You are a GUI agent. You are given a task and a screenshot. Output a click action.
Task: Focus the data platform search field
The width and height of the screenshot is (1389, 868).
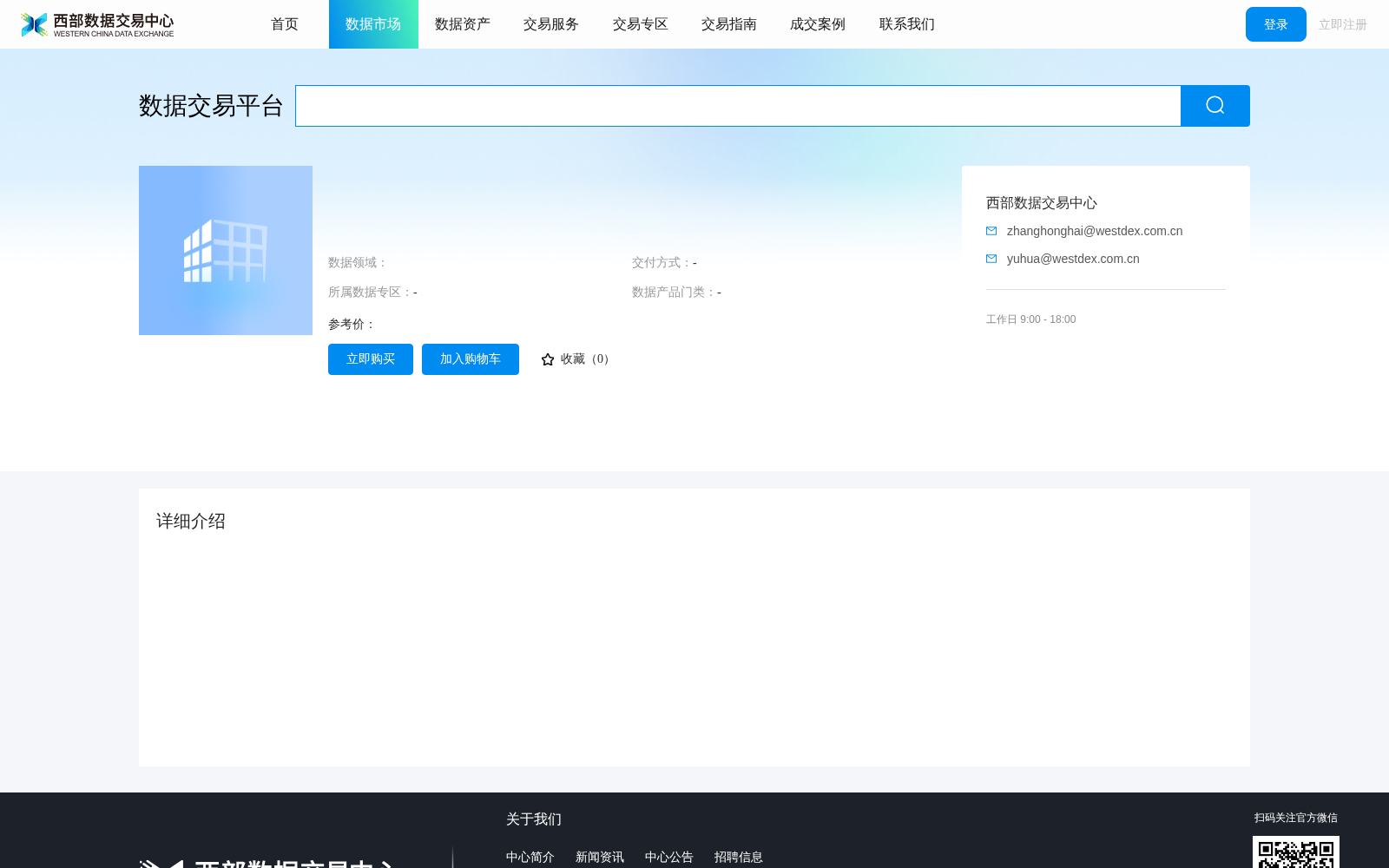pyautogui.click(x=738, y=106)
